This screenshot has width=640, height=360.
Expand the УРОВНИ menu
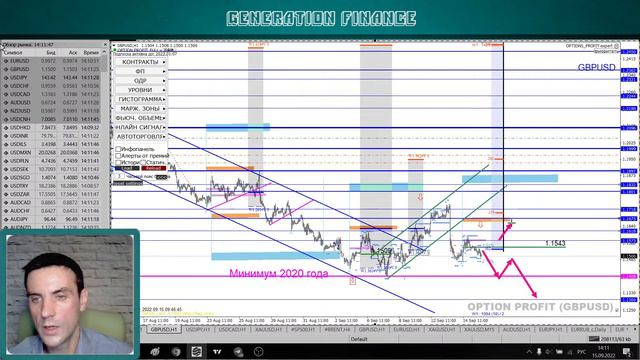pyautogui.click(x=140, y=90)
